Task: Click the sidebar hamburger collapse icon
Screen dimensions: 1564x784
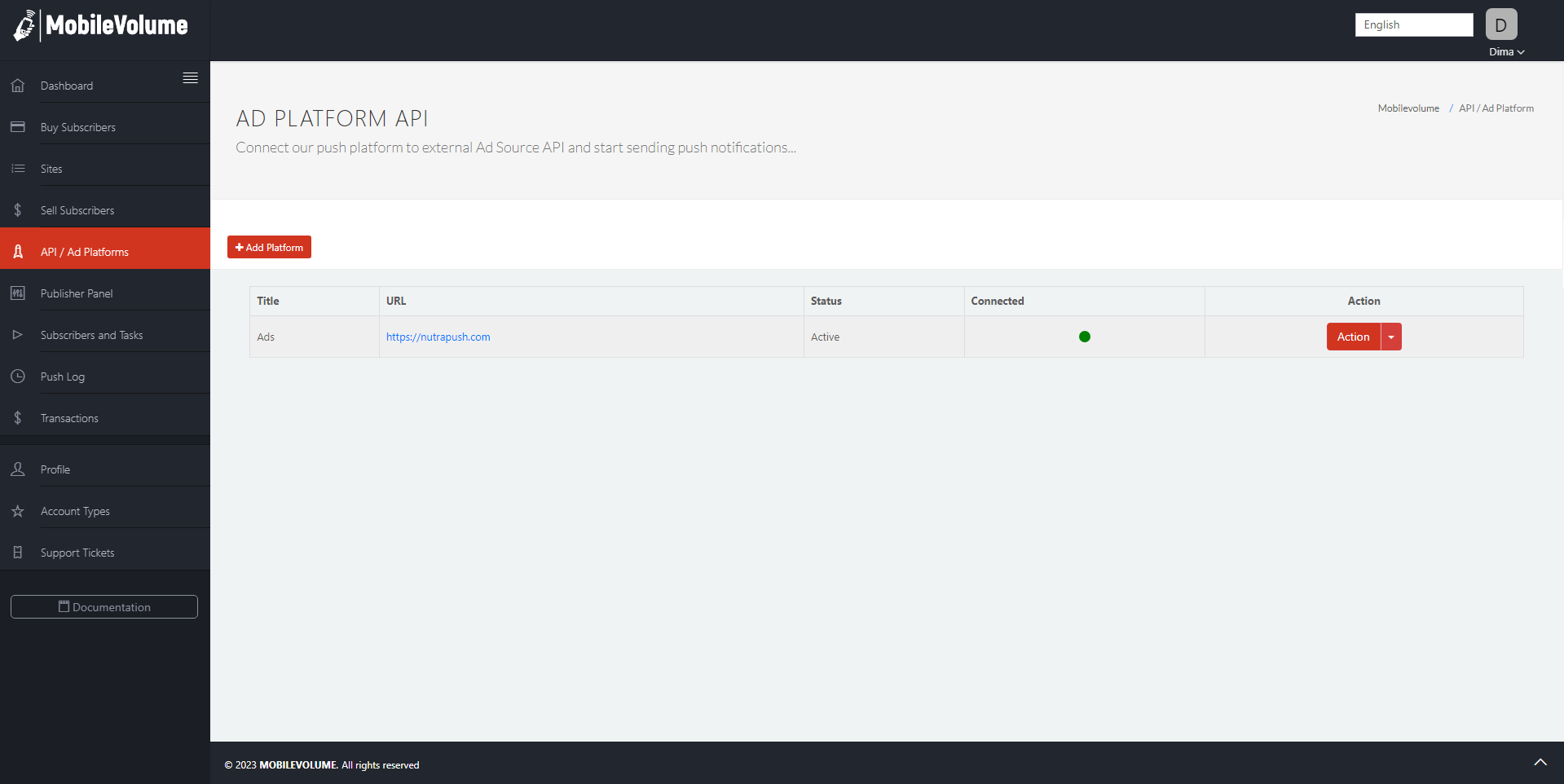Action: pyautogui.click(x=190, y=77)
